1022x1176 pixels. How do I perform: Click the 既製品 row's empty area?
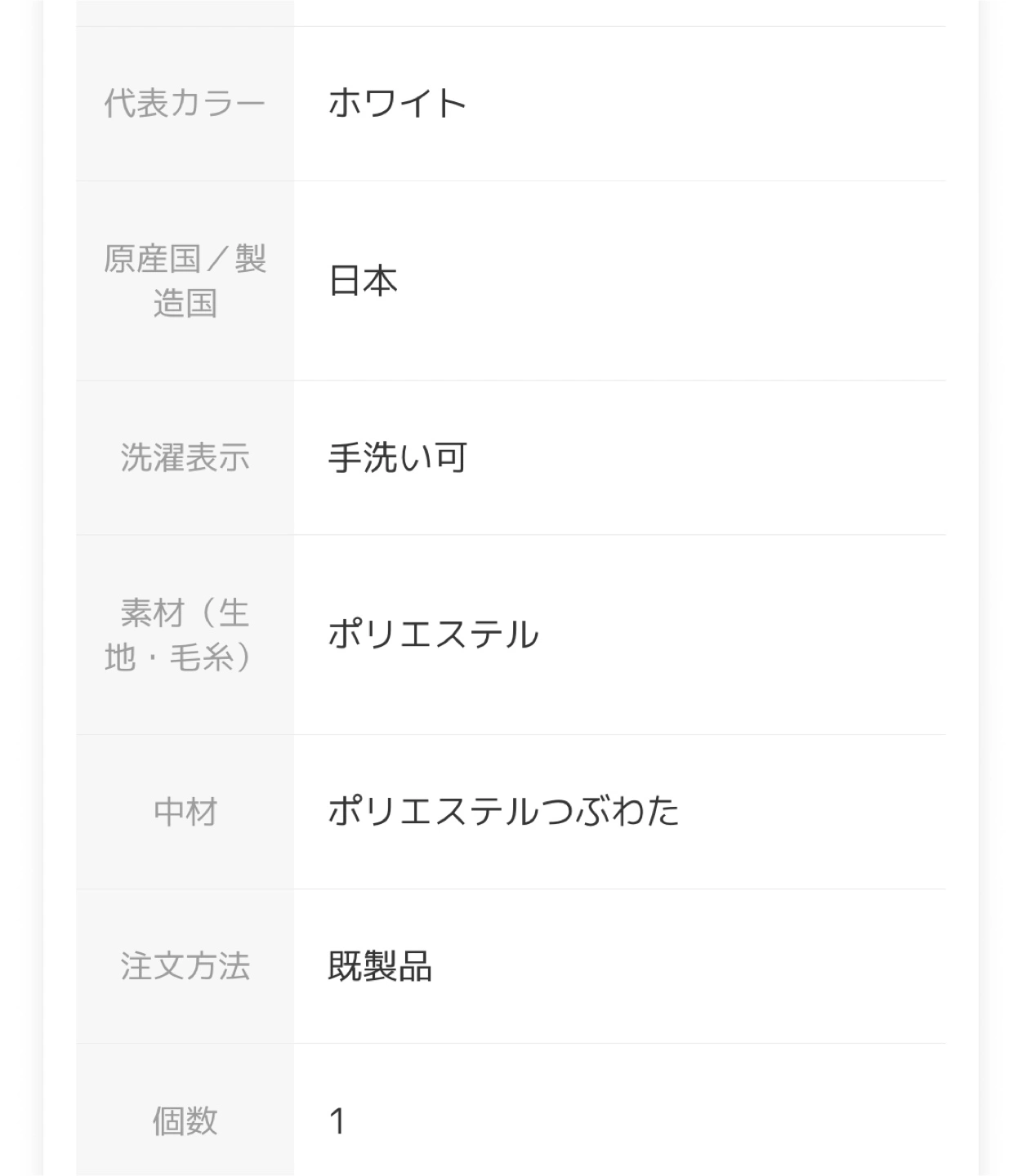689,966
